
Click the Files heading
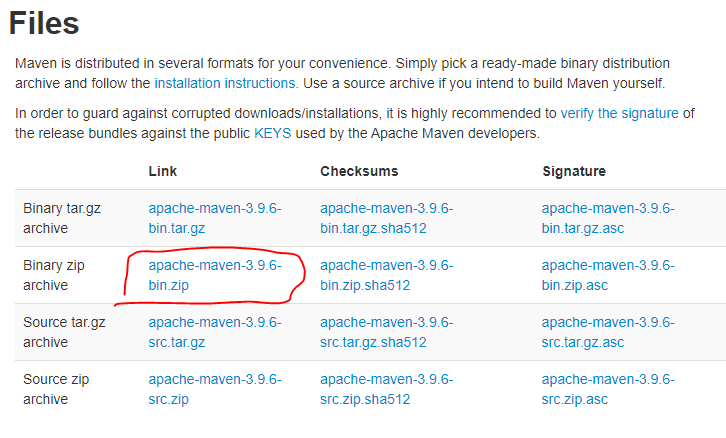tap(44, 23)
